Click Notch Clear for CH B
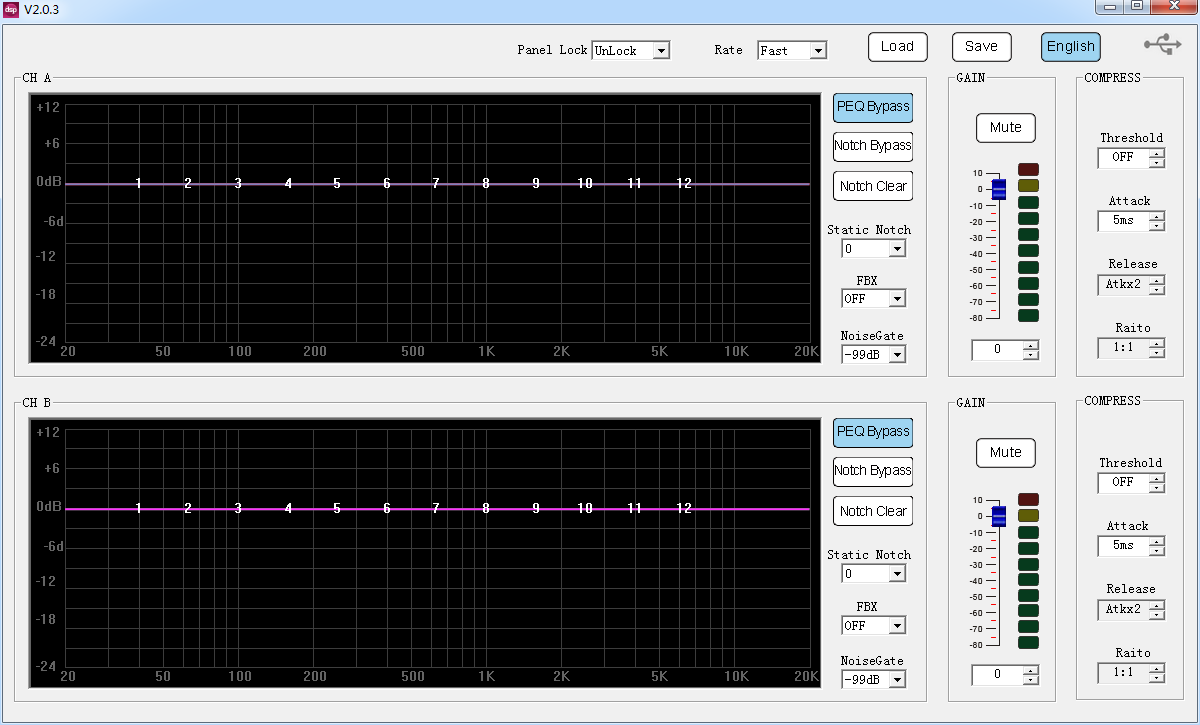 point(873,511)
